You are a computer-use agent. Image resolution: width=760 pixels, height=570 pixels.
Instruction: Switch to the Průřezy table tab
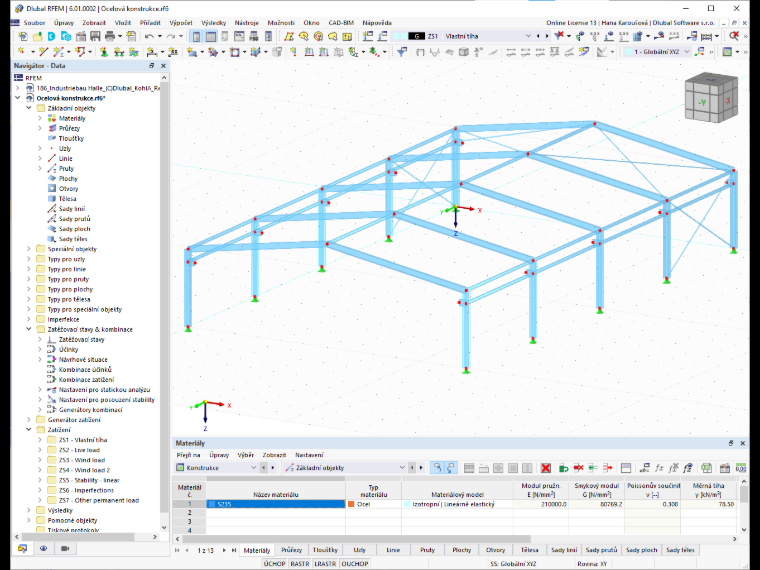291,550
